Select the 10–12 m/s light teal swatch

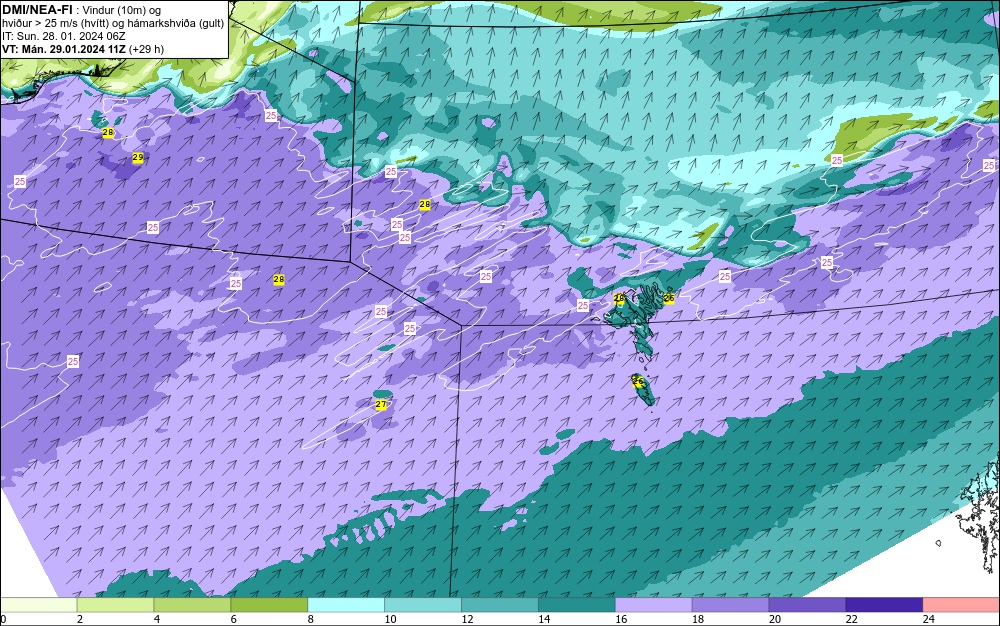(423, 605)
